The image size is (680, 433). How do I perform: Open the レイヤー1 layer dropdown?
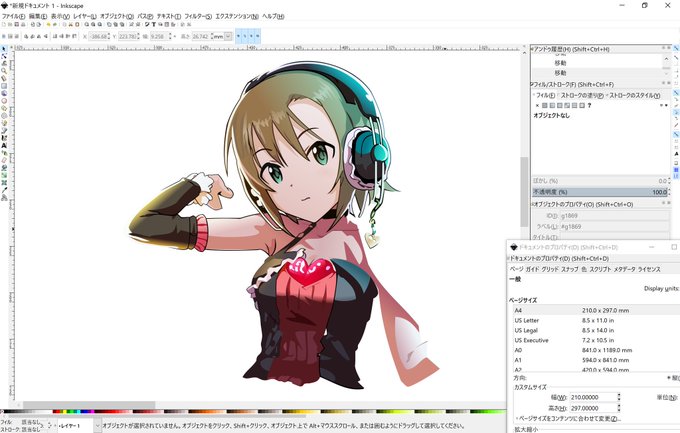[98, 426]
